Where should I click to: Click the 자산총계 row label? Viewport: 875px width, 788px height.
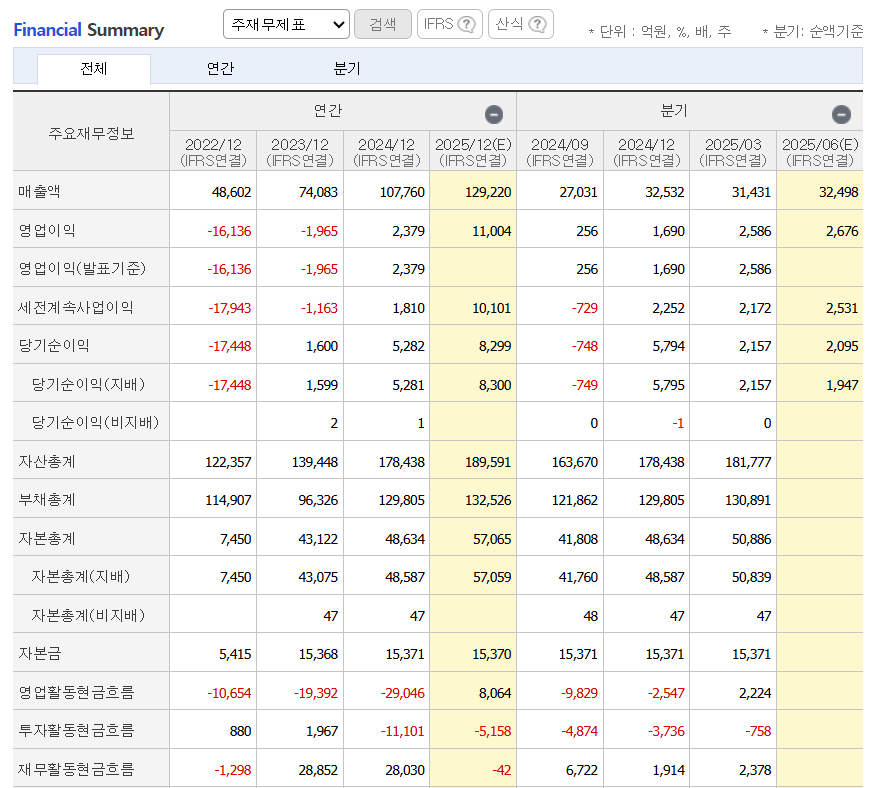(46, 462)
